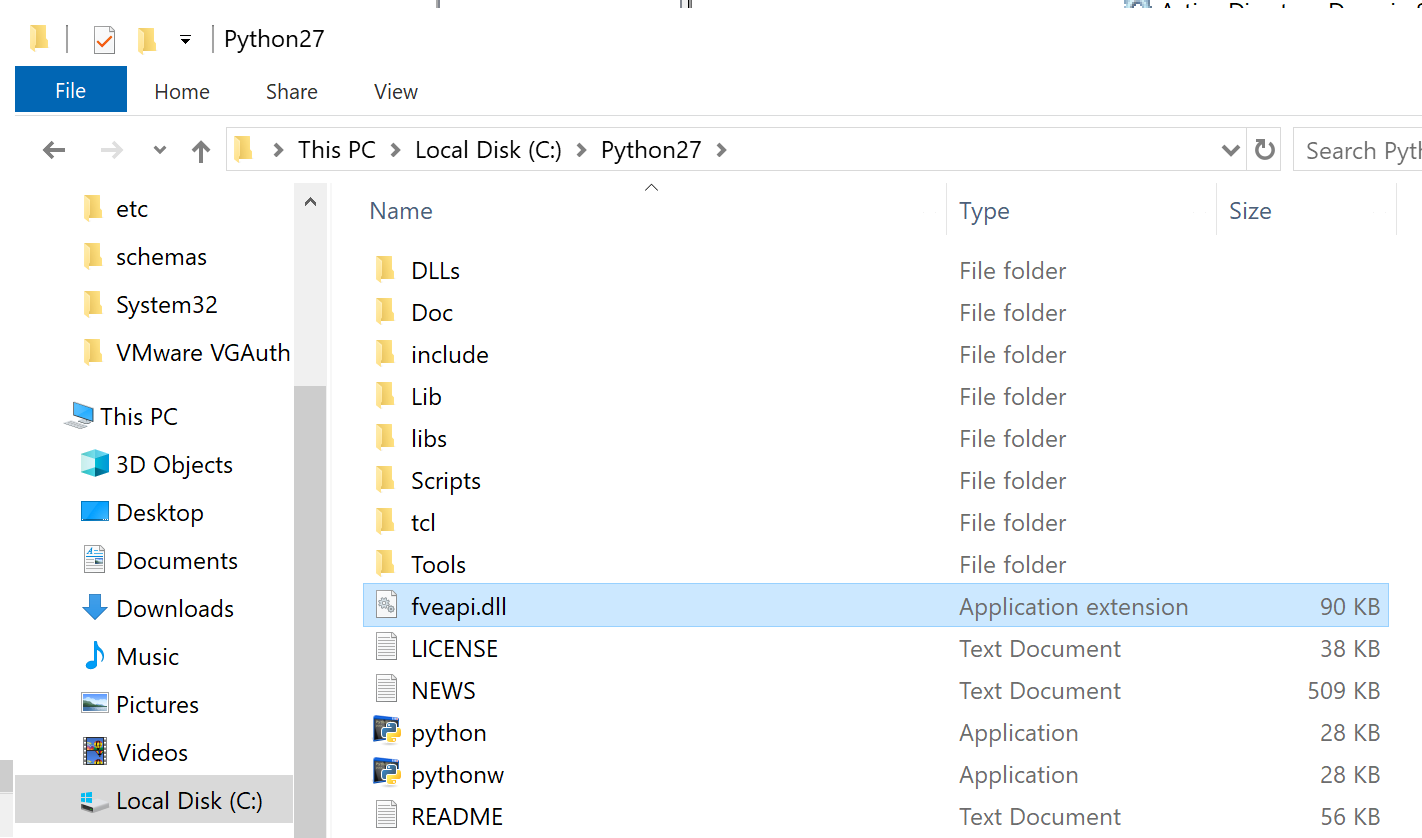The width and height of the screenshot is (1422, 838).
Task: Open the File menu tab
Action: tap(70, 90)
